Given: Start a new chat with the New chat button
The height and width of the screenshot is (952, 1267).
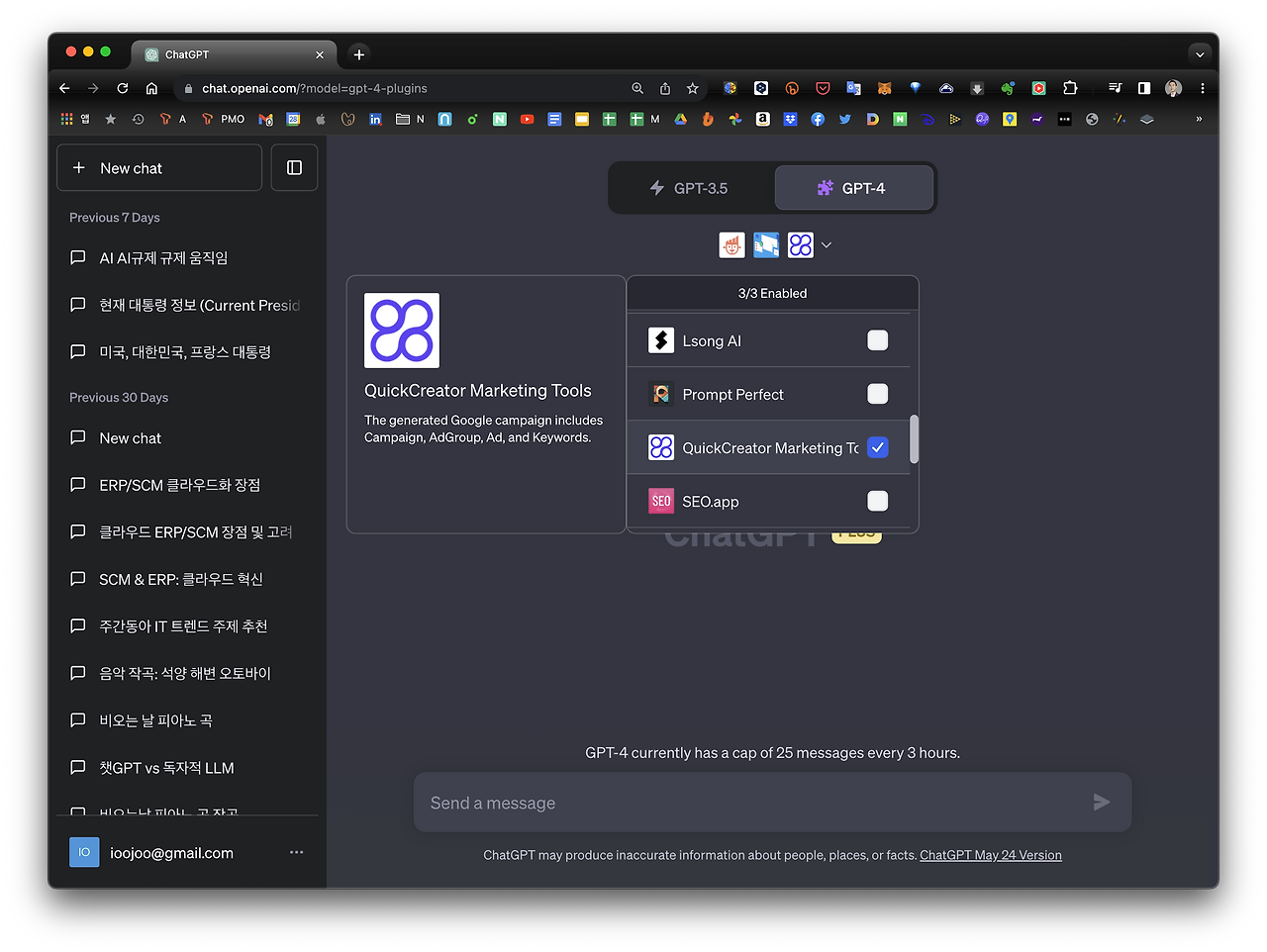Looking at the screenshot, I should tap(159, 168).
